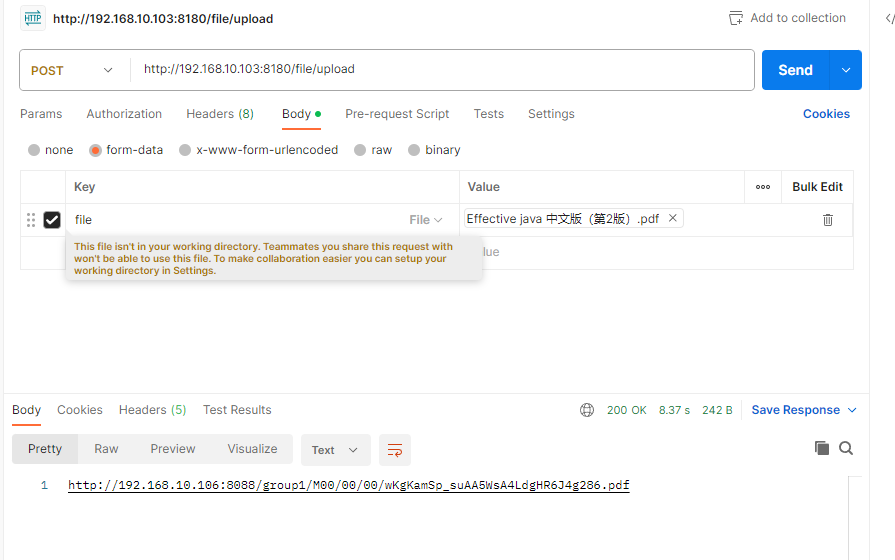Expand the Send button arrow options
The image size is (895, 560).
click(846, 70)
